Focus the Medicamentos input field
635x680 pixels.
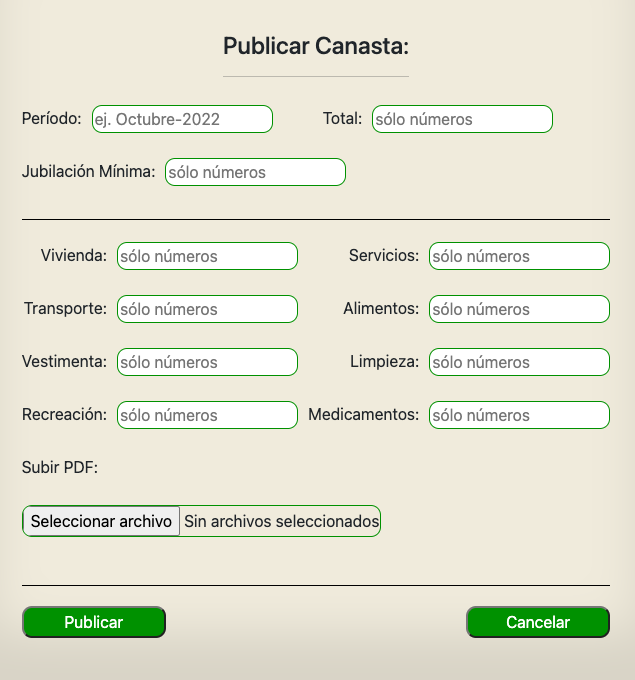[520, 415]
